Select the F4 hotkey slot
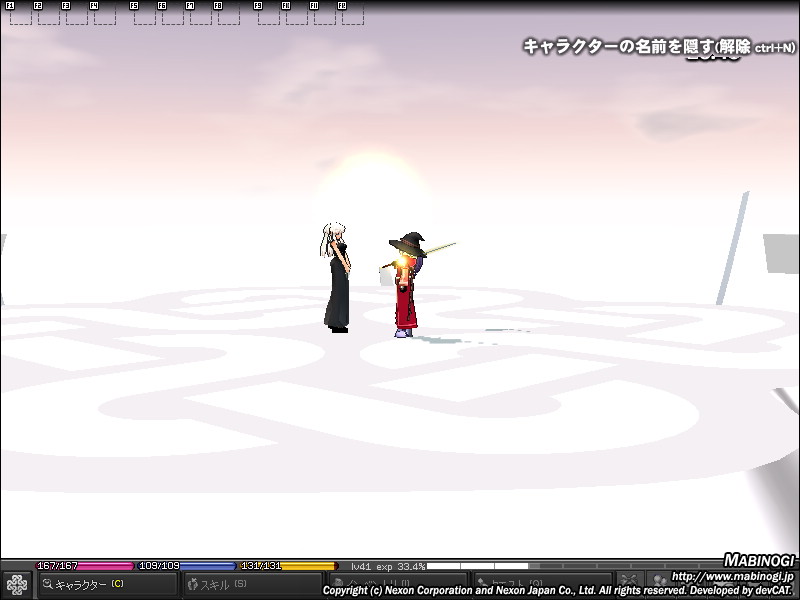The width and height of the screenshot is (800, 600). 104,14
